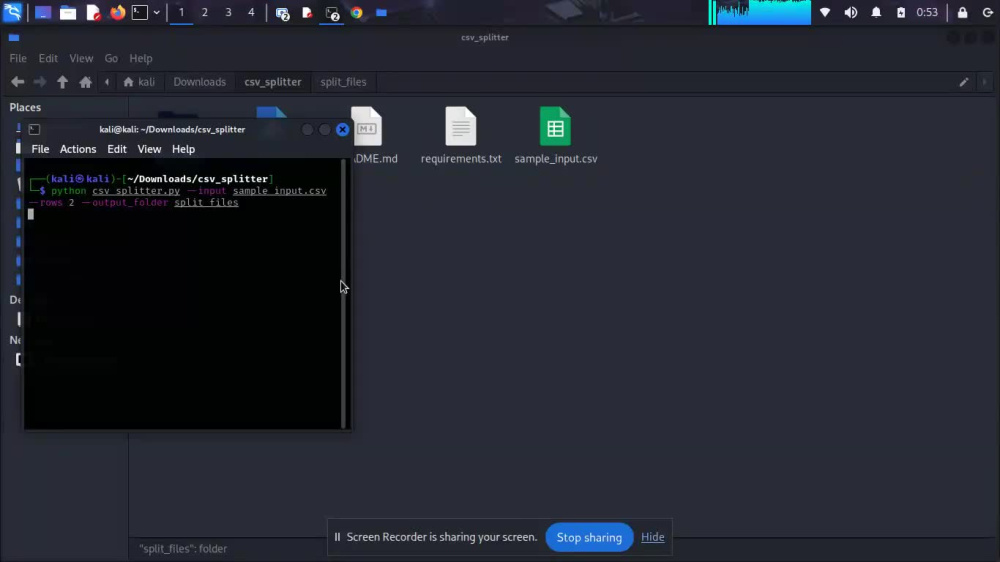Viewport: 1000px width, 562px height.
Task: Select Downloads in the path bar
Action: click(x=200, y=82)
